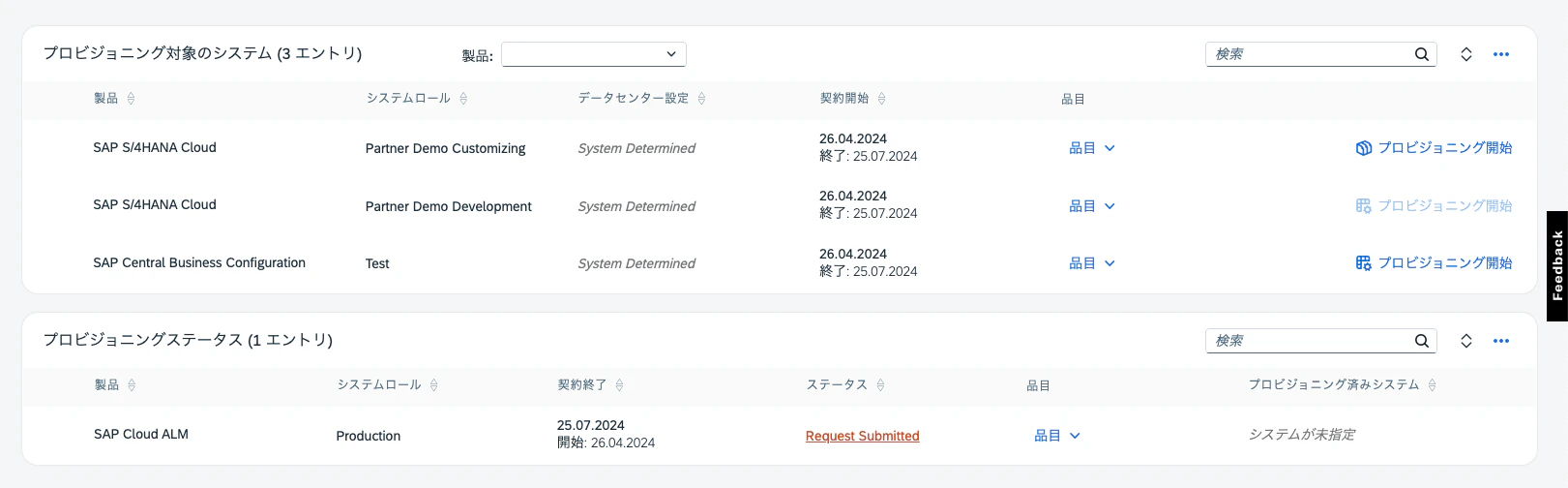Sort the top table by 製品 column
The height and width of the screenshot is (488, 1568).
click(132, 99)
